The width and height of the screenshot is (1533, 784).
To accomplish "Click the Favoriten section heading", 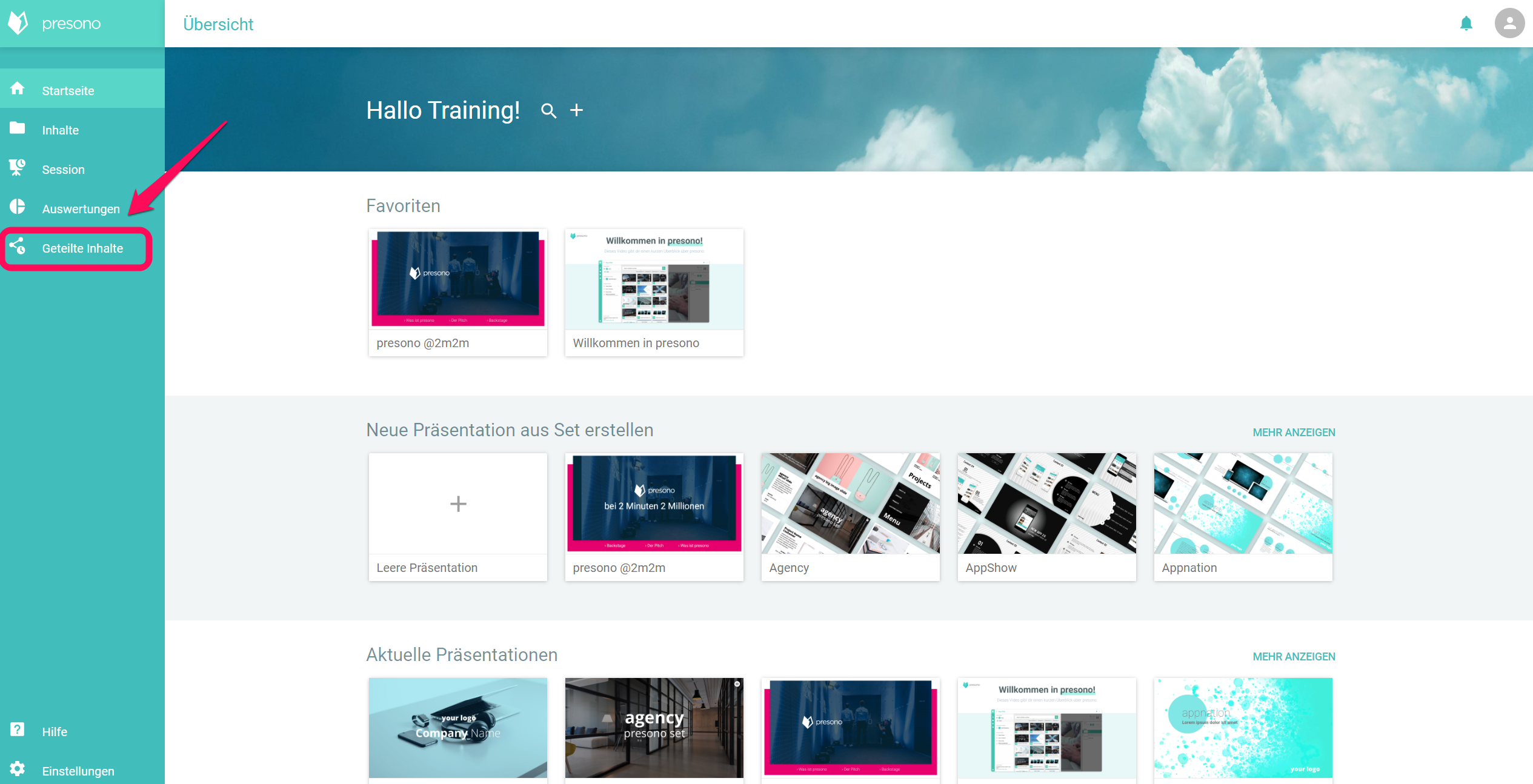I will point(404,206).
